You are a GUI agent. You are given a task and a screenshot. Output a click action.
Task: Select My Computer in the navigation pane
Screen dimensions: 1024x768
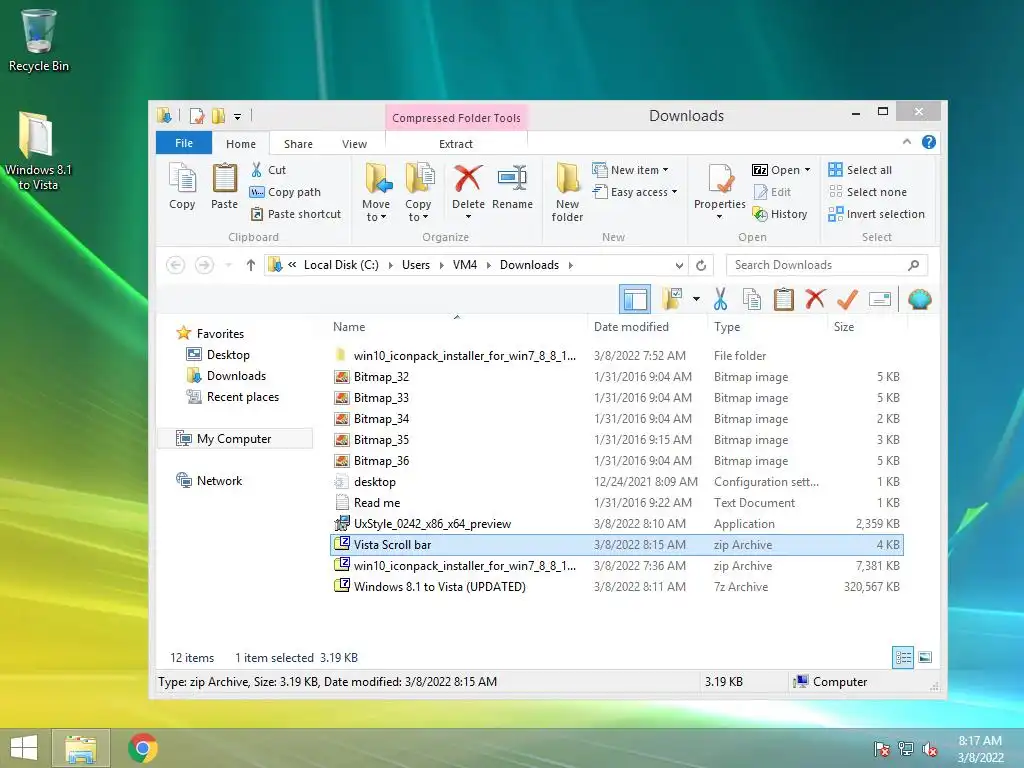coord(234,438)
